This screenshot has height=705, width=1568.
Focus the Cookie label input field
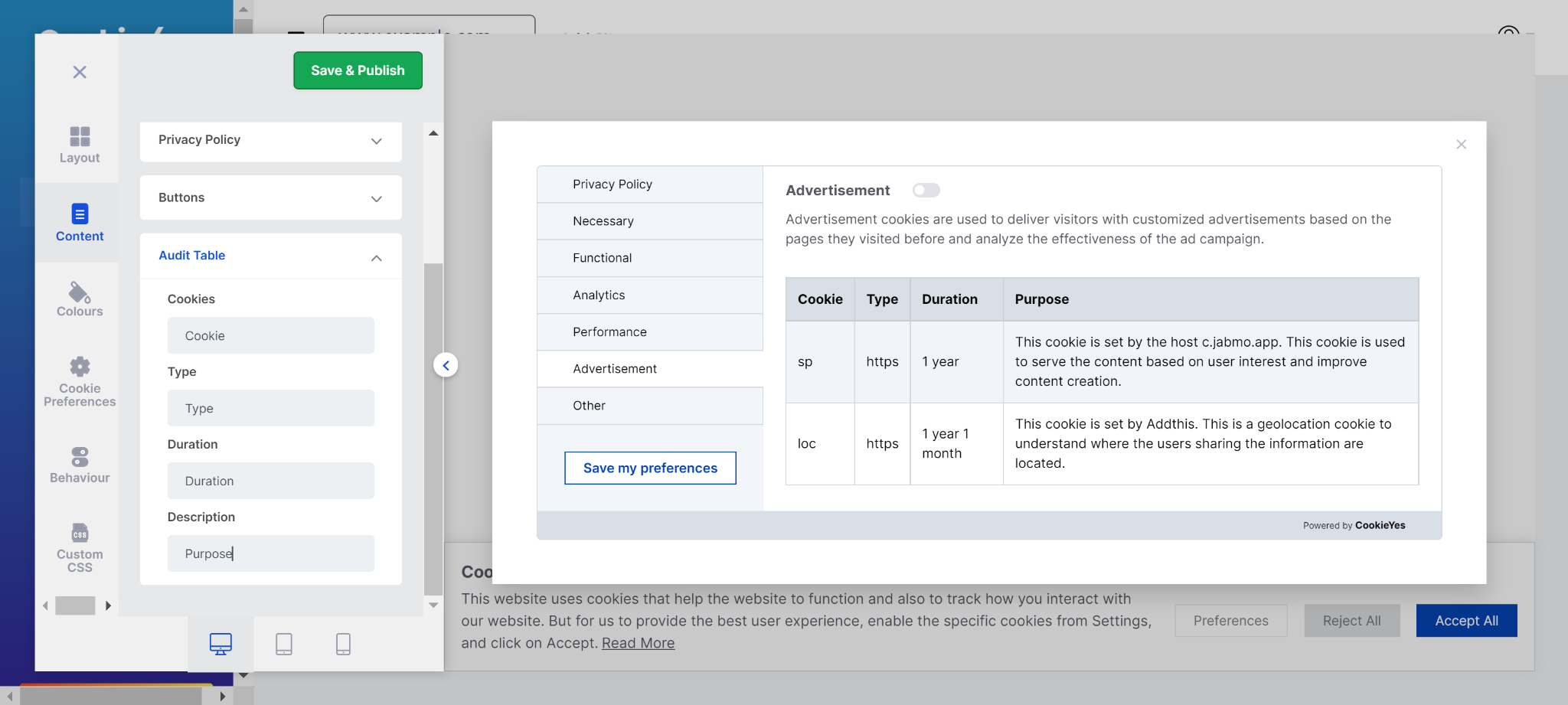[x=271, y=335]
